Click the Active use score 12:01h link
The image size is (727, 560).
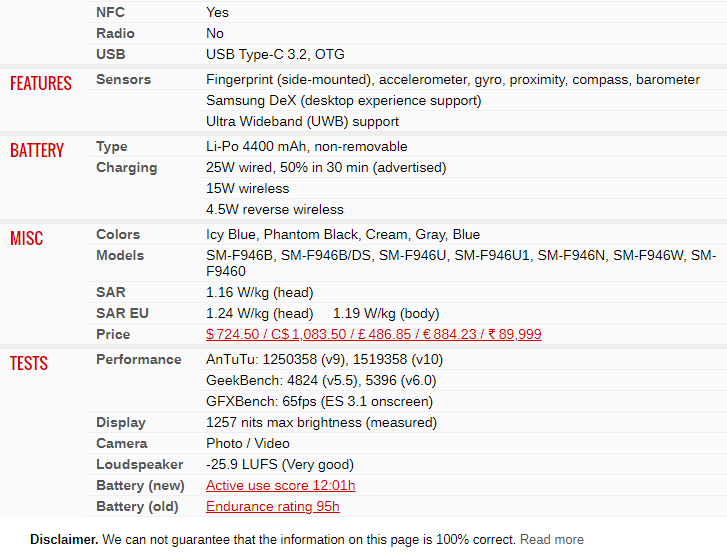(281, 485)
